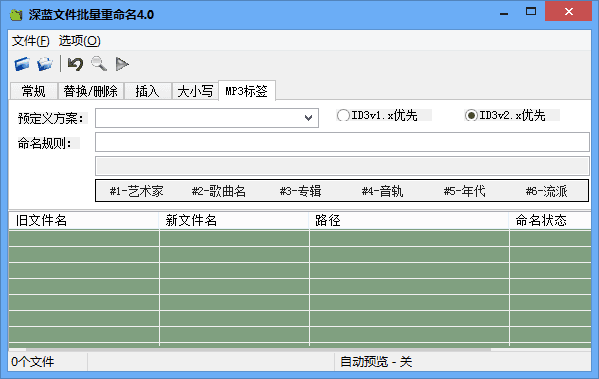599x379 pixels.
Task: Insert the #5-年代 tag
Action: click(465, 191)
